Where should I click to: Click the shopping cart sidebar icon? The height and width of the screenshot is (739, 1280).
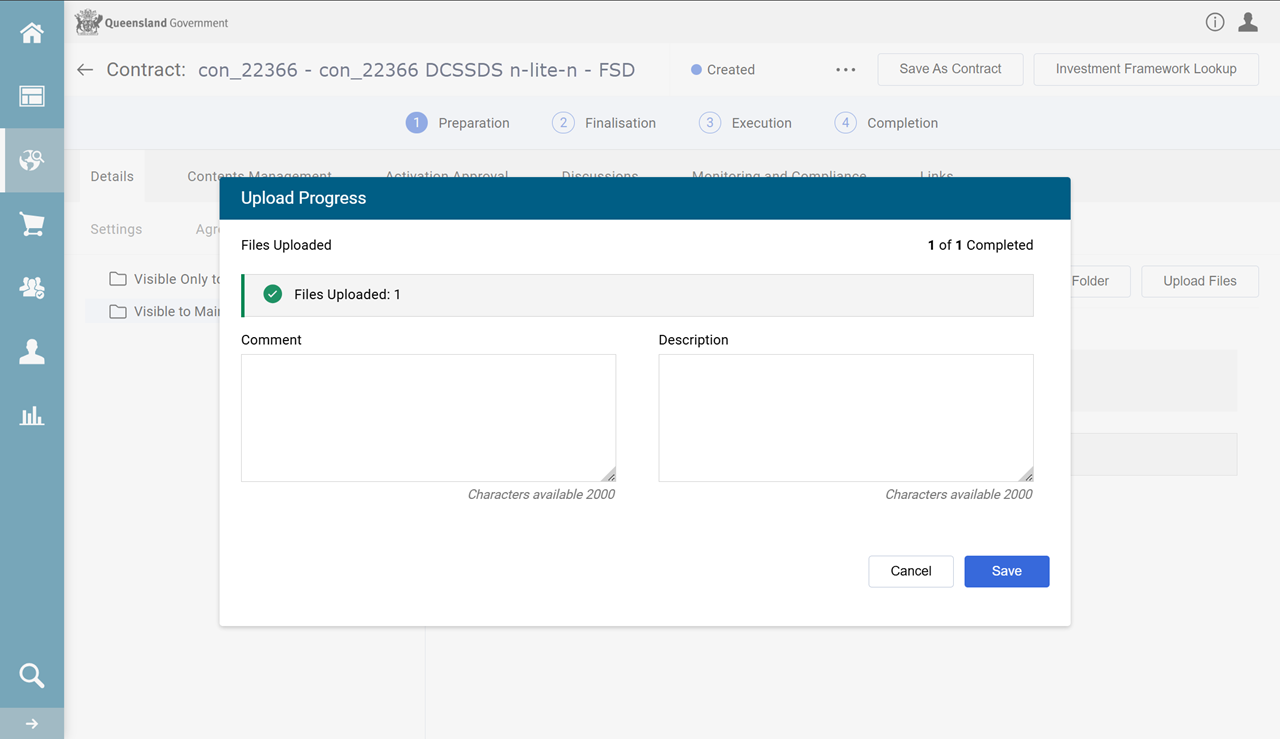click(x=32, y=225)
